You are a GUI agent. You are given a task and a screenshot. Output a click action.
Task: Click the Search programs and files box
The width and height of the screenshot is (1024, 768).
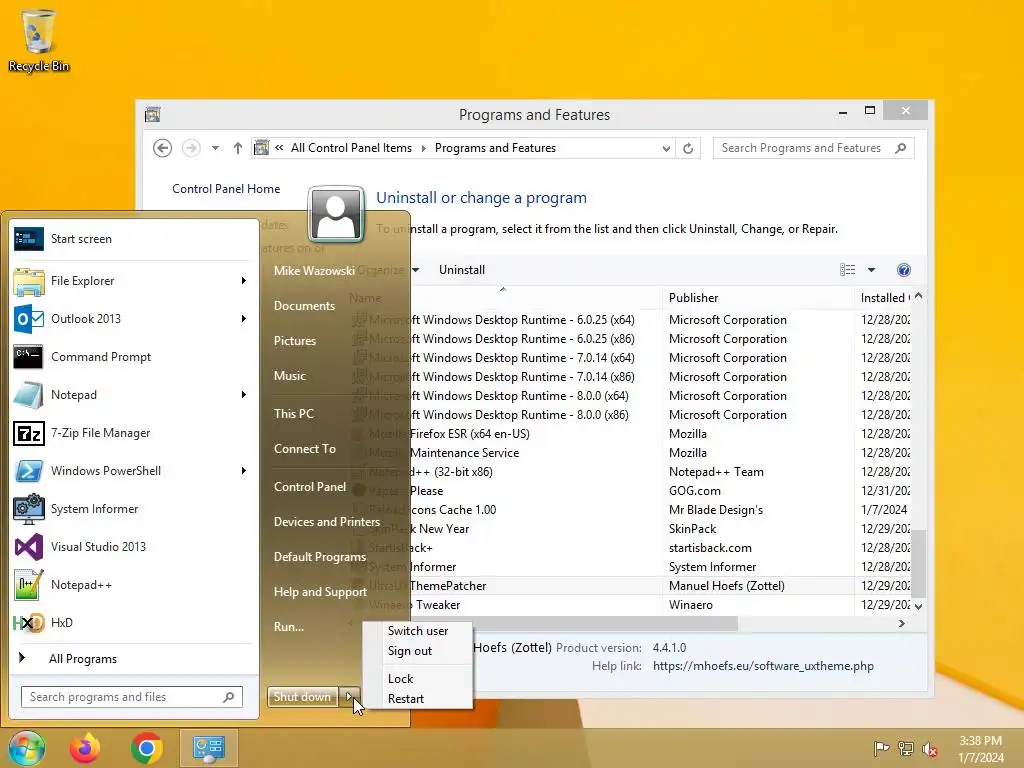(132, 697)
